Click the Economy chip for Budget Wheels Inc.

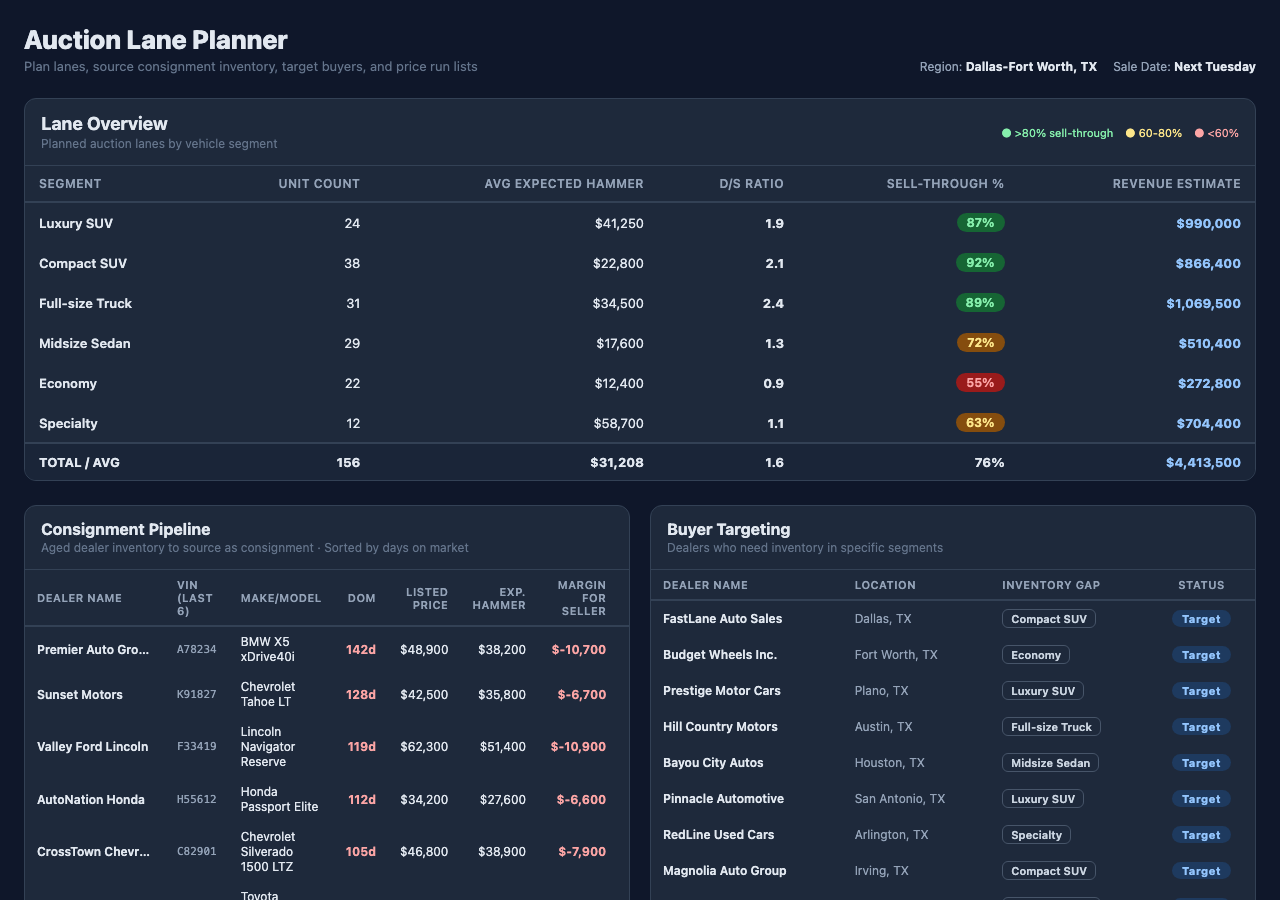1035,654
